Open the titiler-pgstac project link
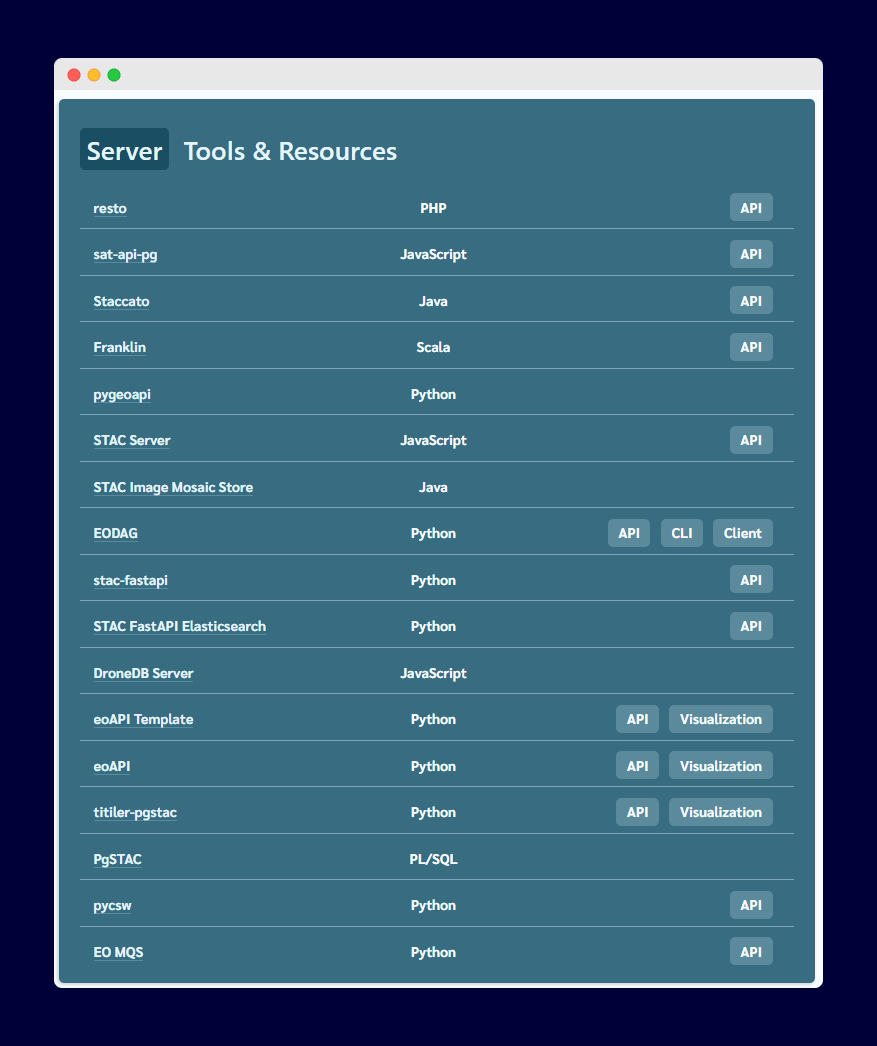 134,812
